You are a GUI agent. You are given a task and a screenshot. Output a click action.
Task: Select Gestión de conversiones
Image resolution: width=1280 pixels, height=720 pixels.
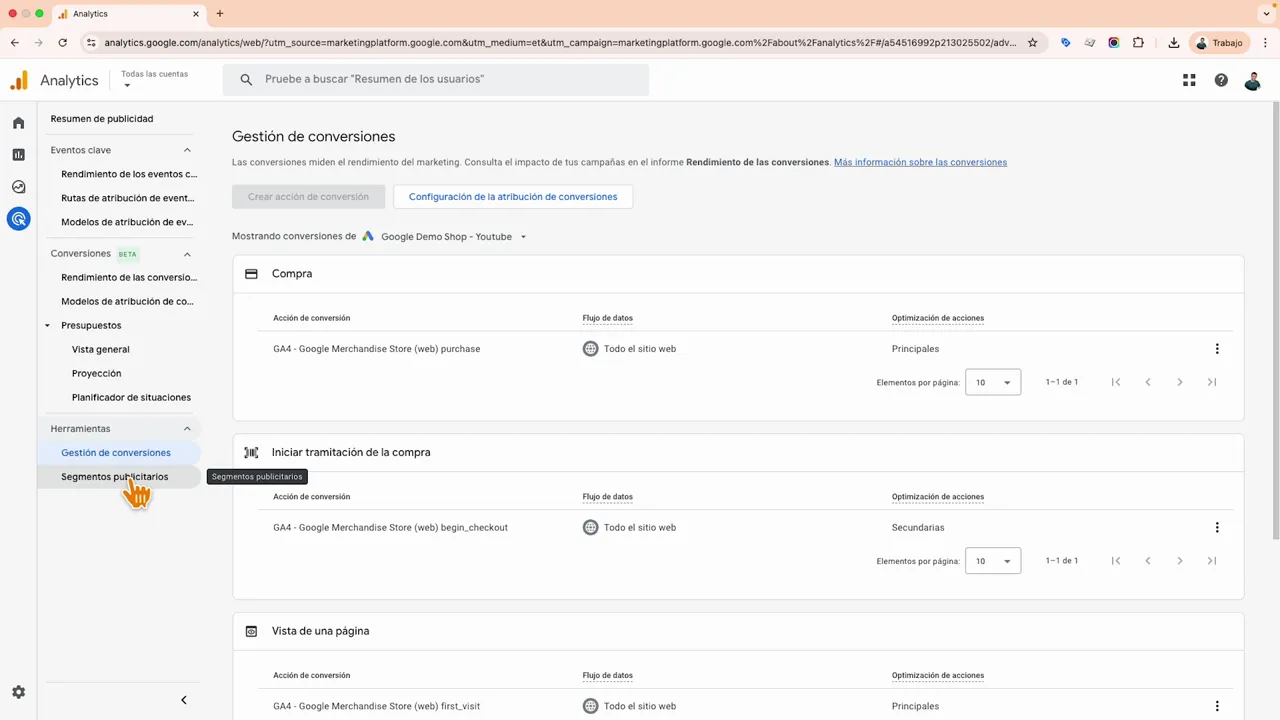[x=118, y=453]
